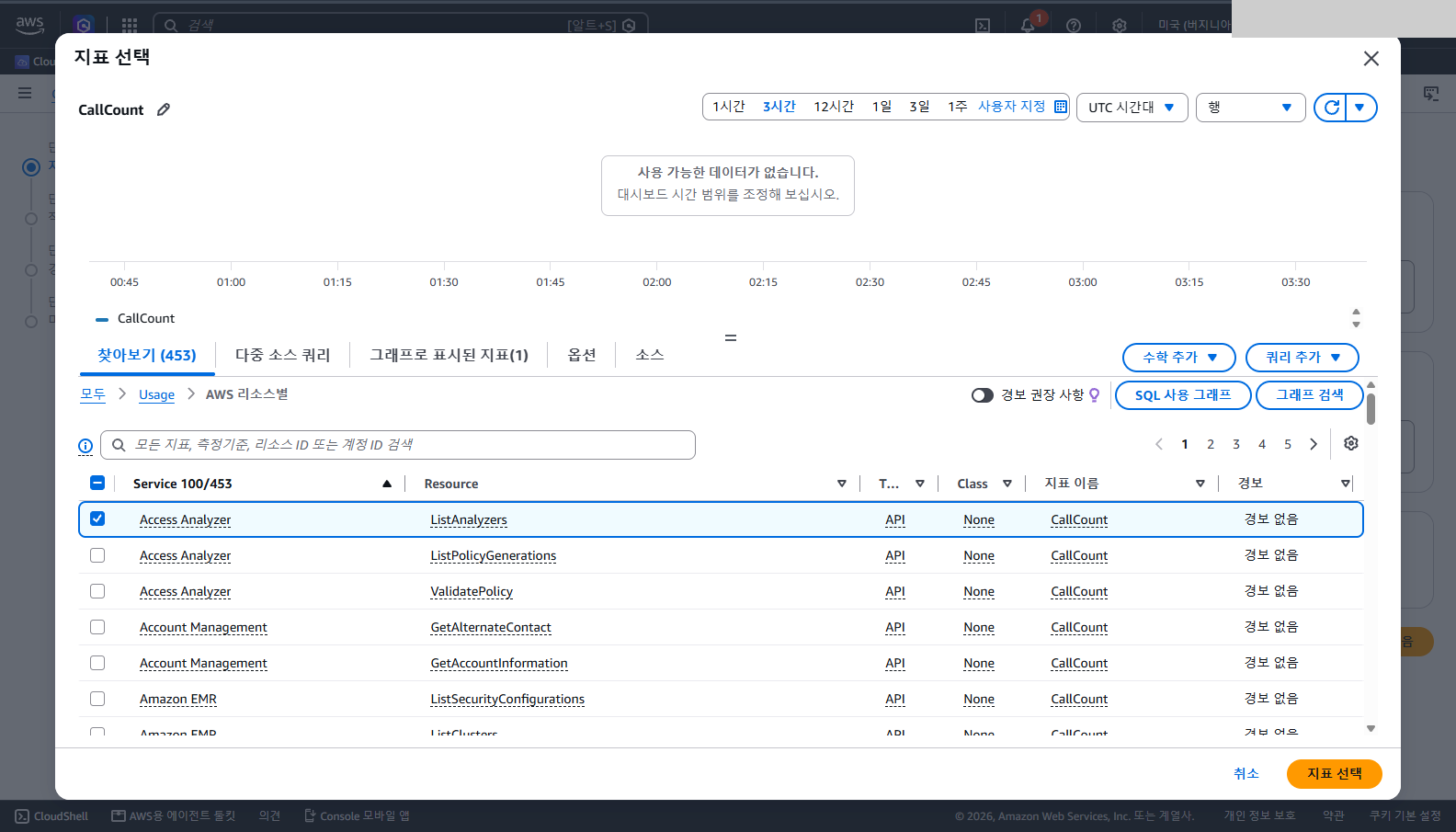This screenshot has width=1456, height=832.
Task: Open AWS notifications bell
Action: click(x=1028, y=25)
